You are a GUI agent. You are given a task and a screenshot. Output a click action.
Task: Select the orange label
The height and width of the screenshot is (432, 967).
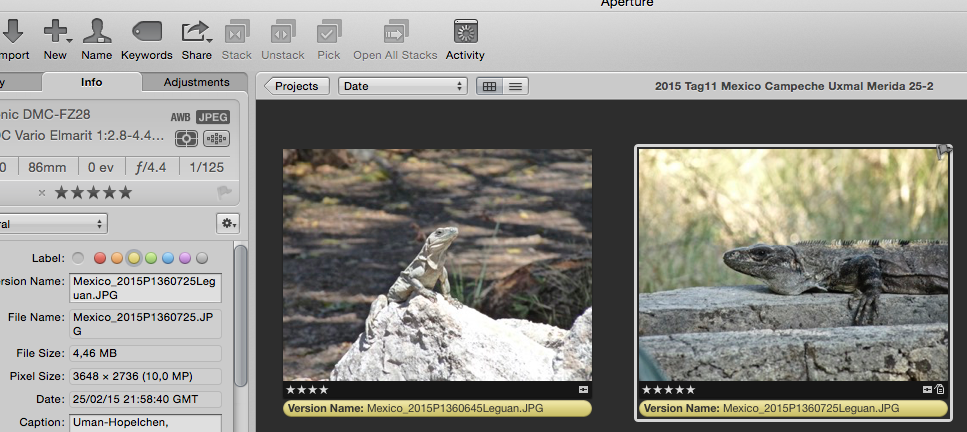click(x=117, y=258)
